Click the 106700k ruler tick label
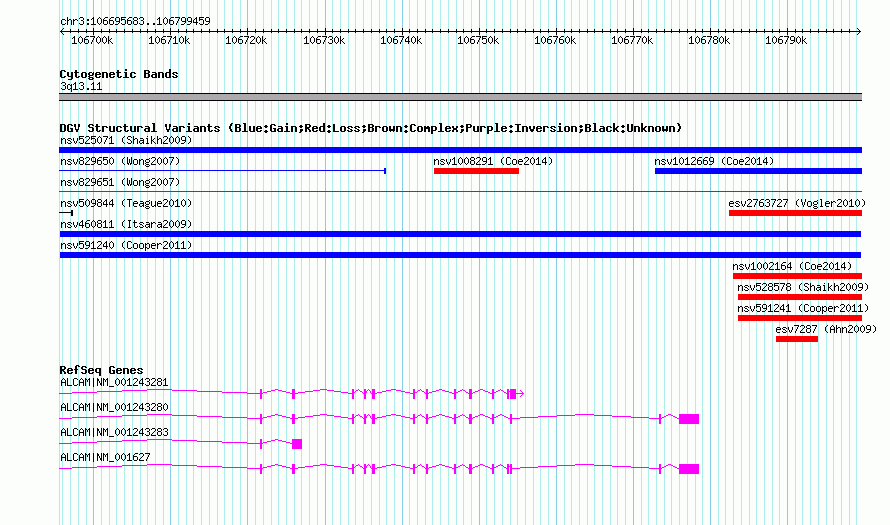Screen dimensions: 890x525 tap(92, 40)
